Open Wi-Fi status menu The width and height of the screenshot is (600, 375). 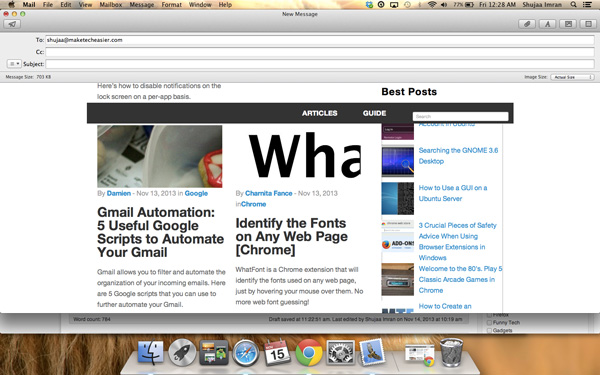(x=432, y=5)
